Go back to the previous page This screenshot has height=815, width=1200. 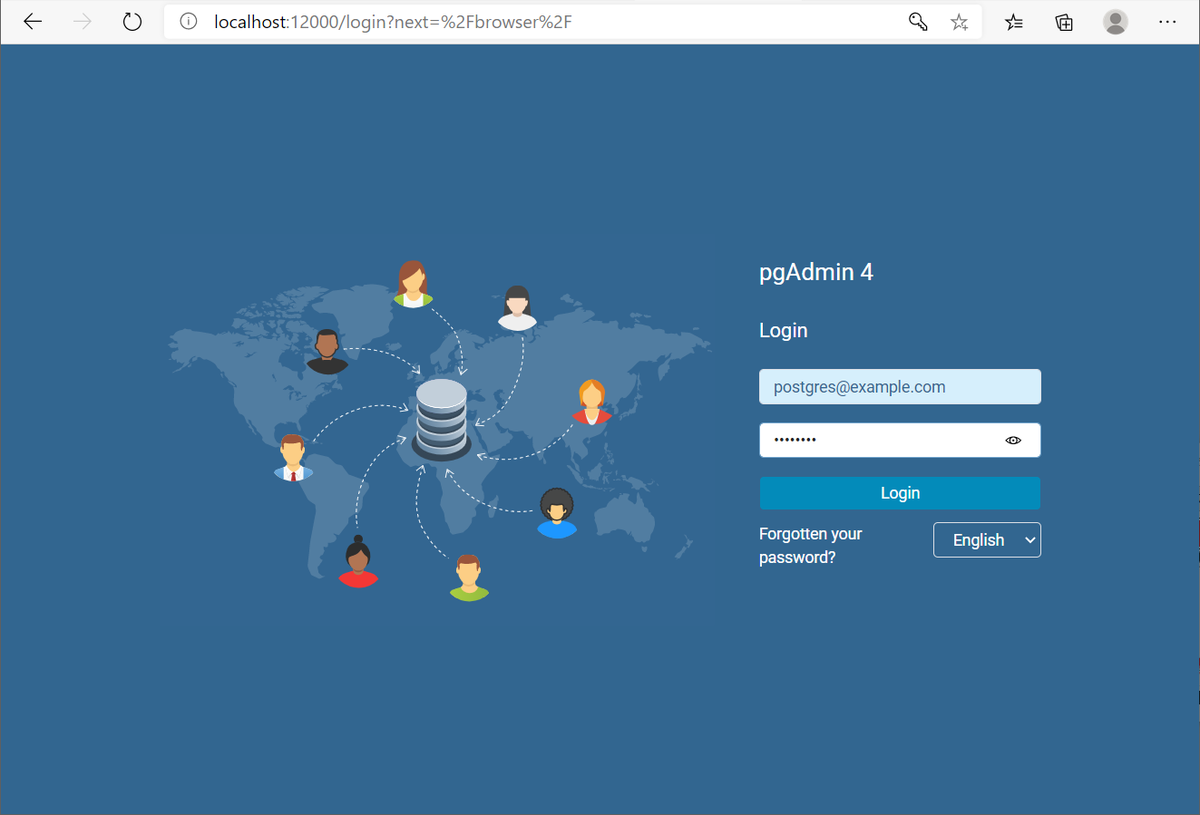click(33, 22)
